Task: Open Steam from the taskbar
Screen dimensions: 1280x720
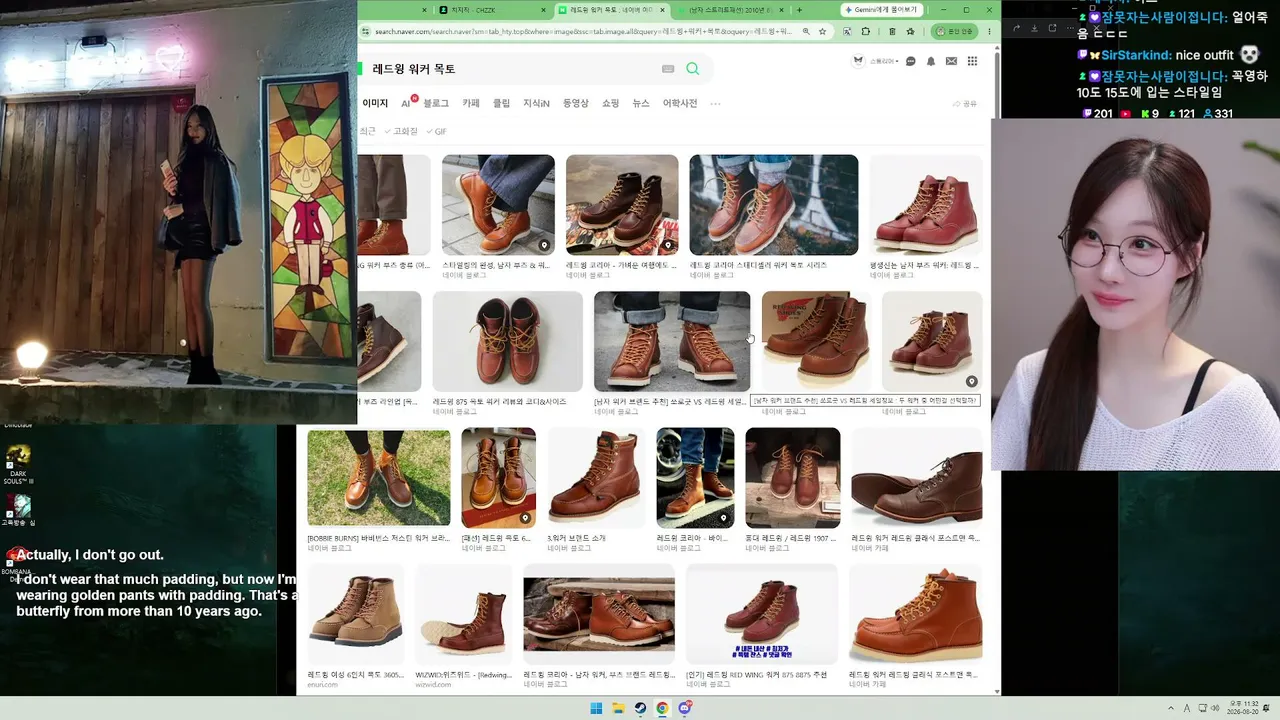Action: [x=640, y=708]
